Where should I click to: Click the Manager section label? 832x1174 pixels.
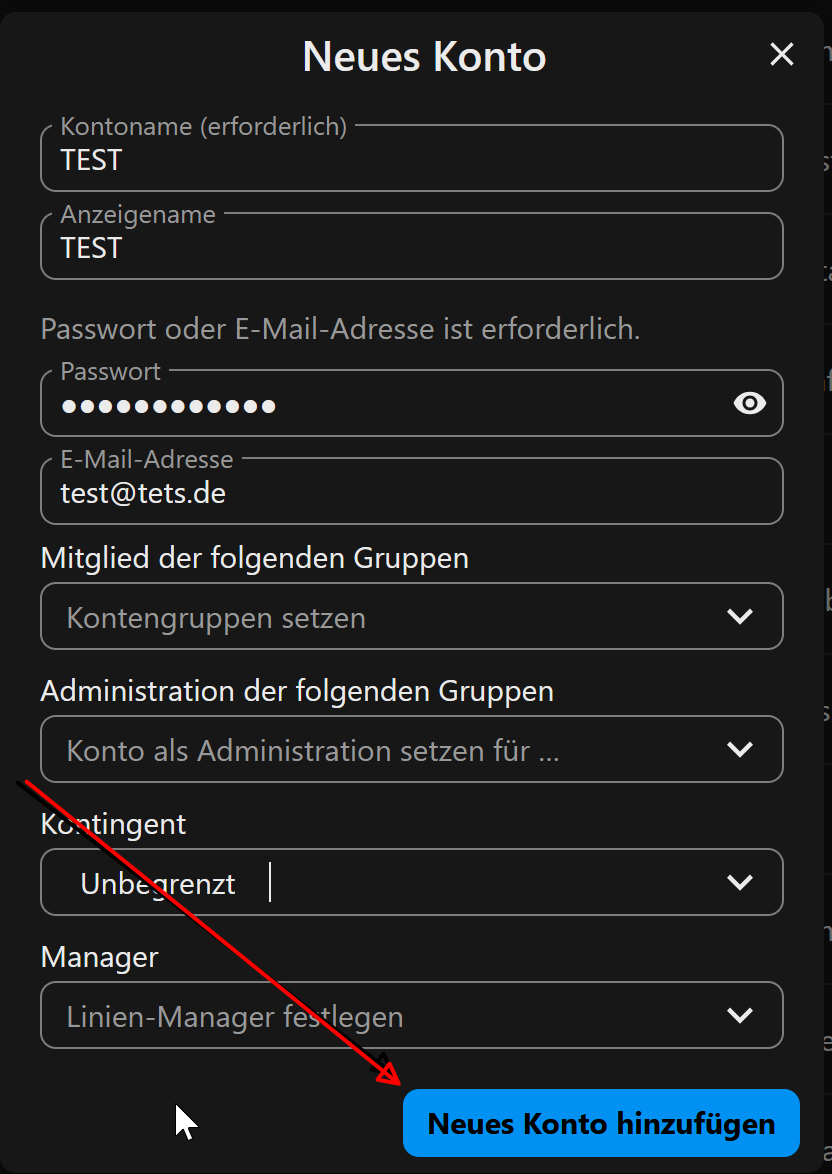click(99, 957)
